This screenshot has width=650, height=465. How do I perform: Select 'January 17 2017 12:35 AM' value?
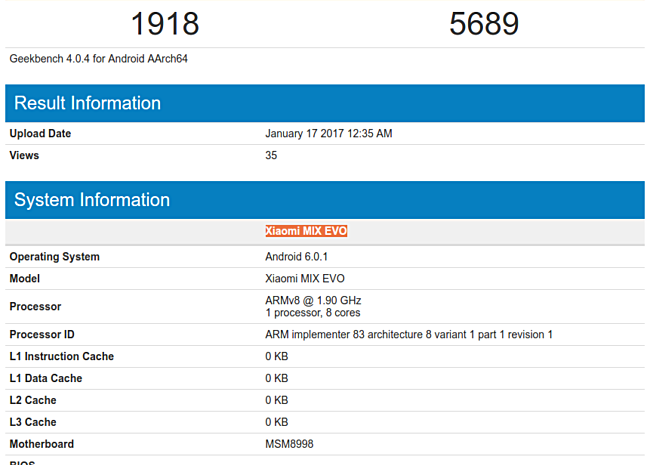329,133
